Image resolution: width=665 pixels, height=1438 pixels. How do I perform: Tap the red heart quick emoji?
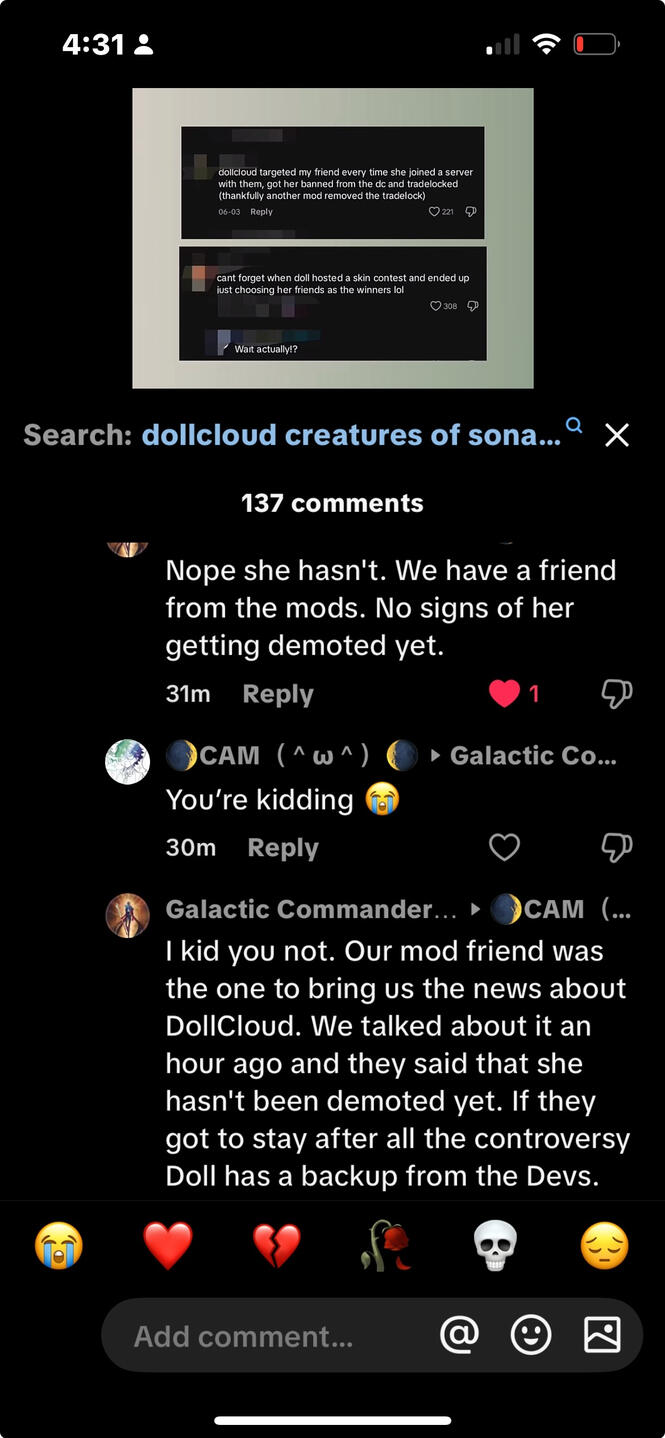(167, 1247)
